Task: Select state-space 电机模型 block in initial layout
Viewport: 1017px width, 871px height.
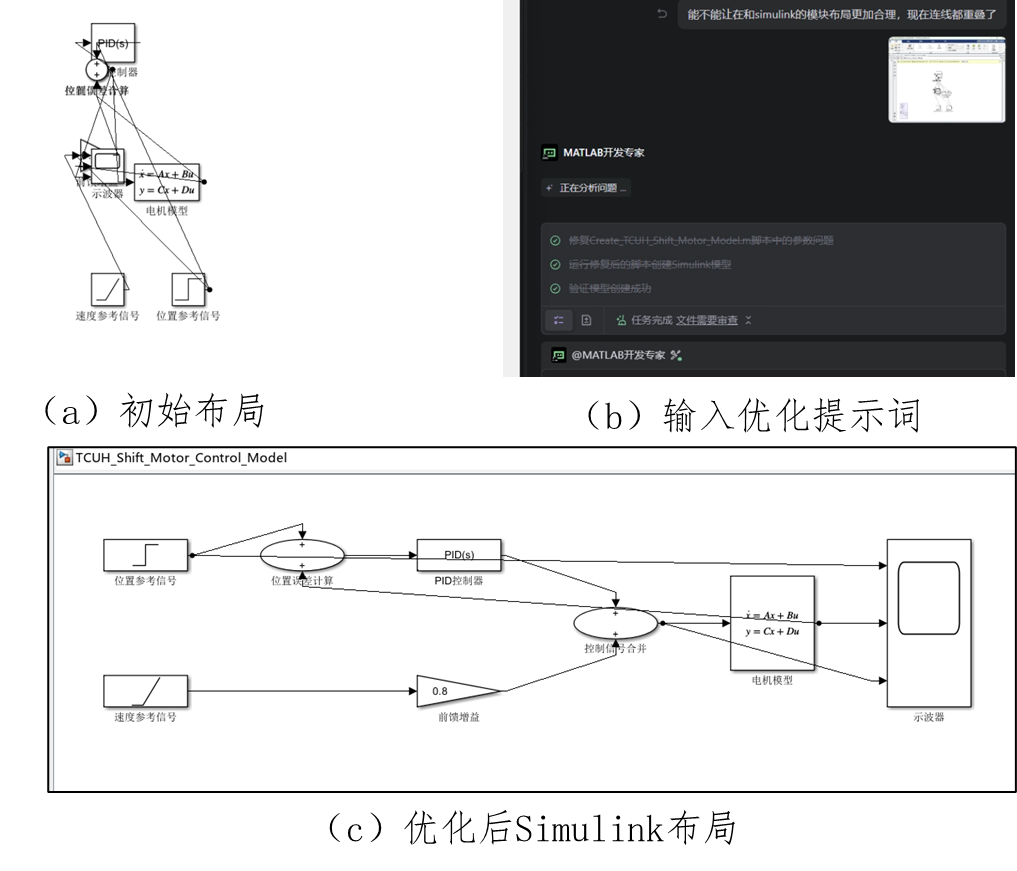Action: [x=167, y=182]
